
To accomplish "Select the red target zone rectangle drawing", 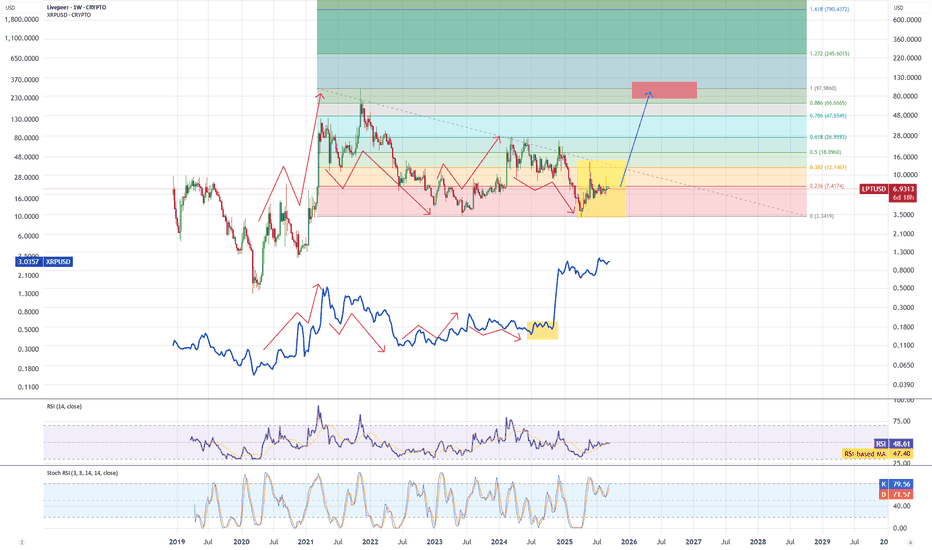I will 664,90.
